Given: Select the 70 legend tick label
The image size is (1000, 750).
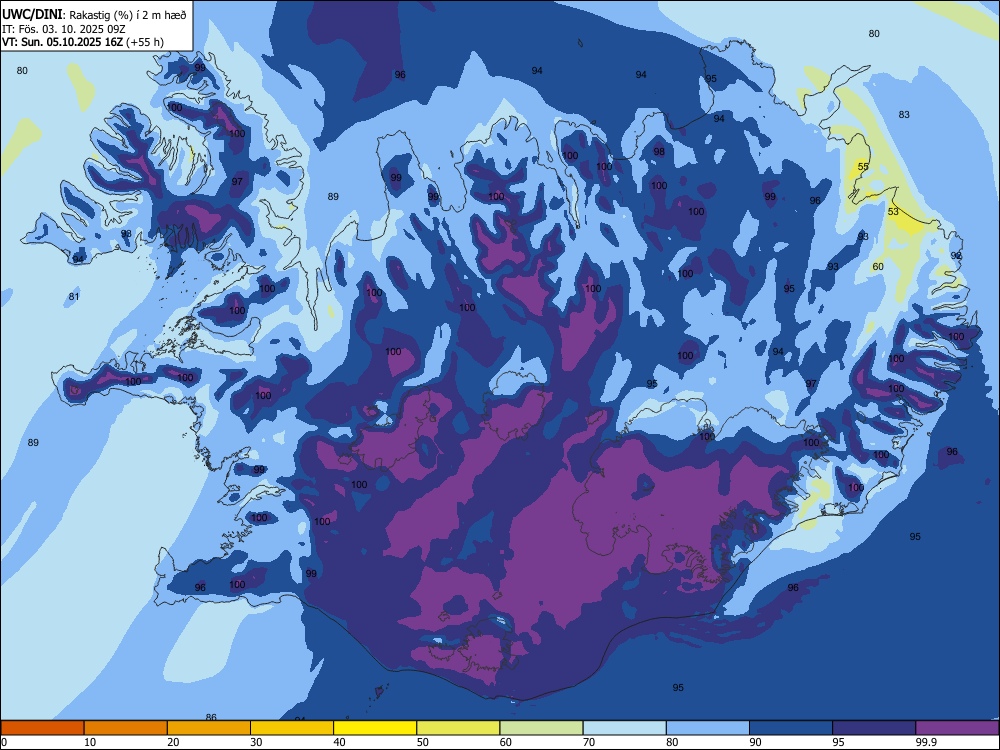Looking at the screenshot, I should [x=589, y=742].
